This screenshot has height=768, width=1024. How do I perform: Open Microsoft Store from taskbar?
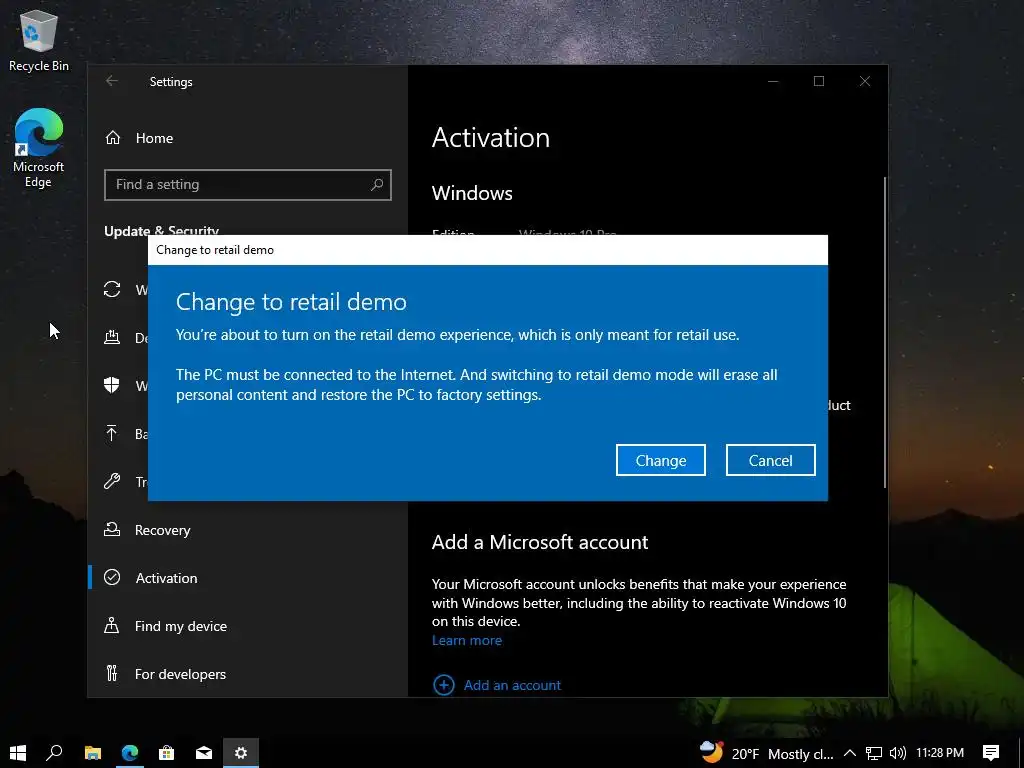pyautogui.click(x=167, y=753)
